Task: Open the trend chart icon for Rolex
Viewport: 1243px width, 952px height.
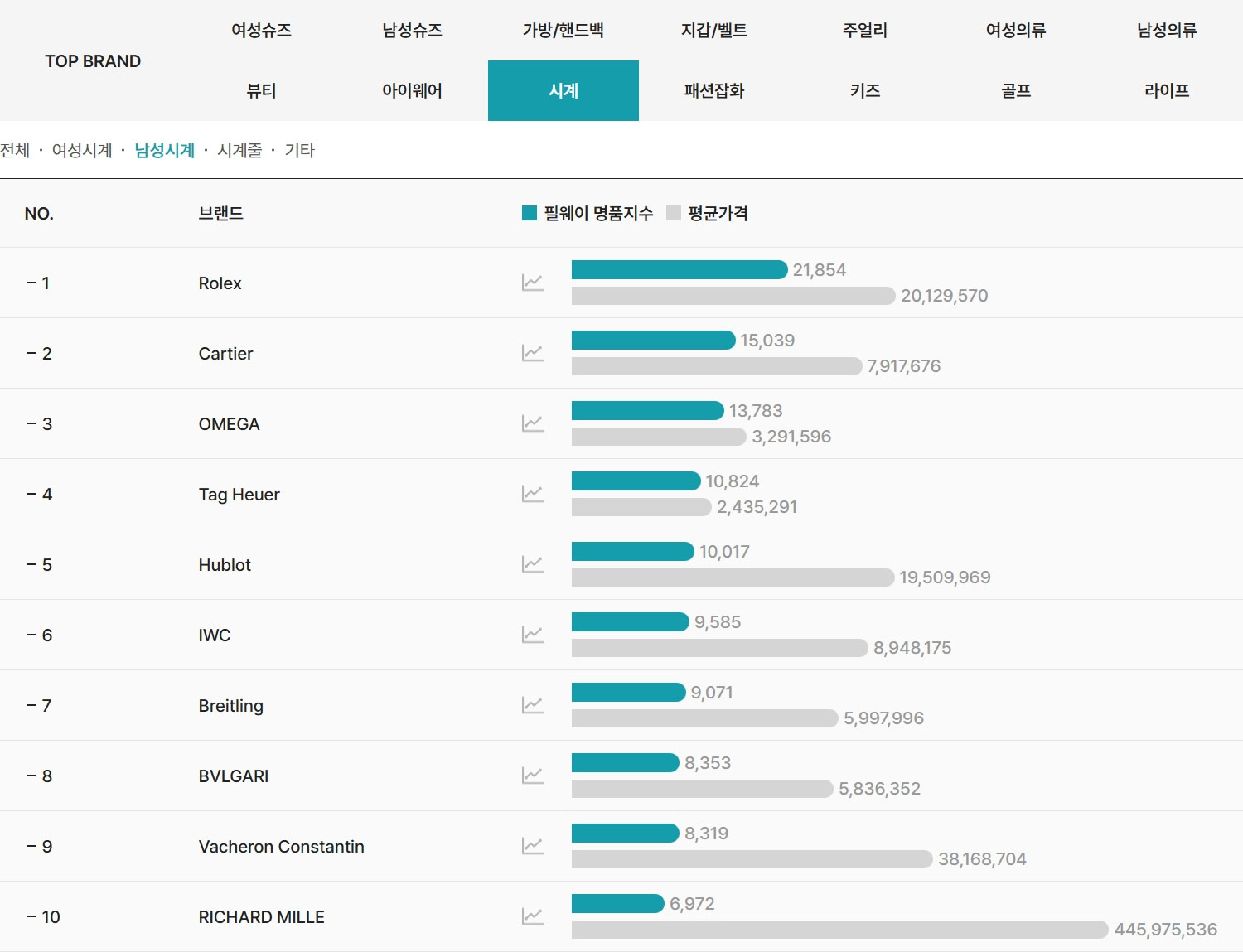Action: (x=533, y=283)
